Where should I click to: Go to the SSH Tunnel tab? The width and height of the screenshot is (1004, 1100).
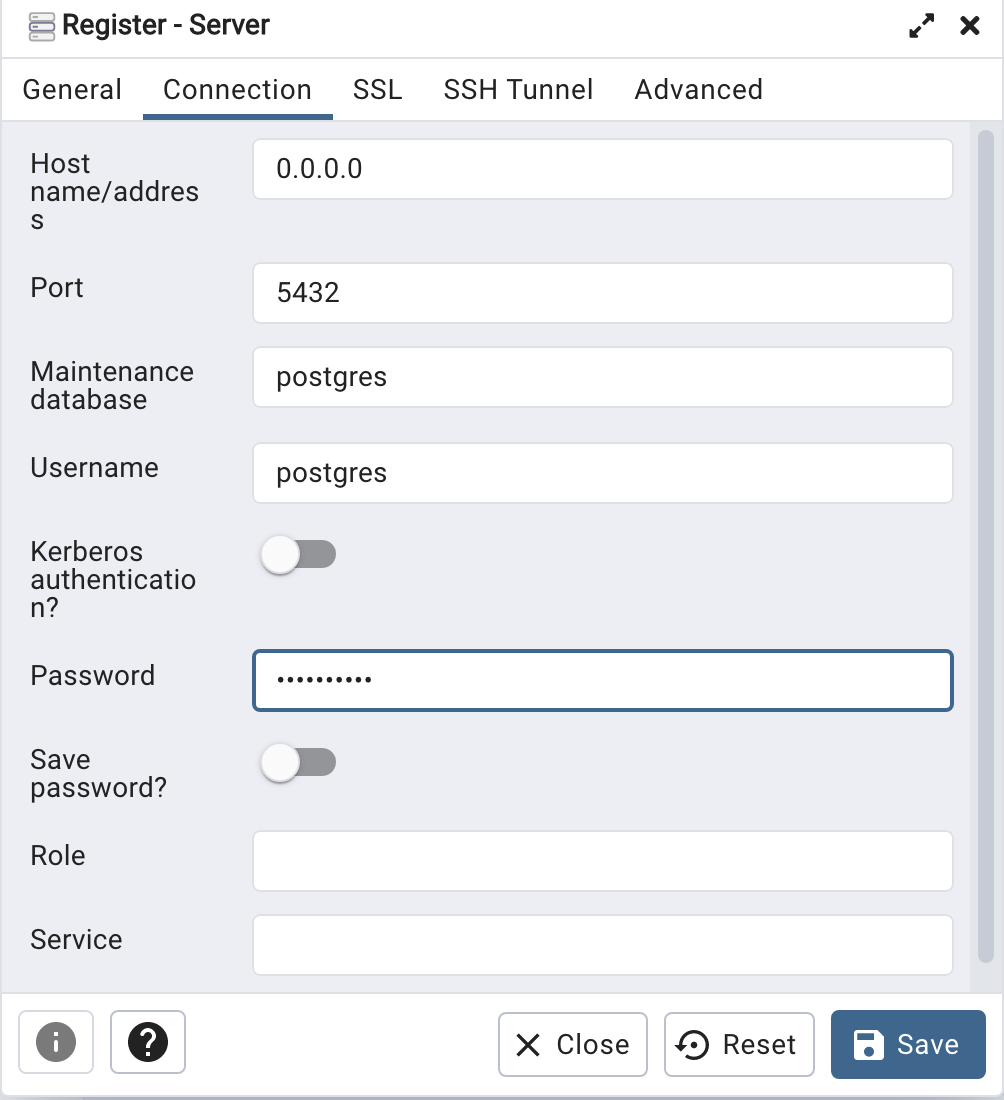tap(518, 90)
